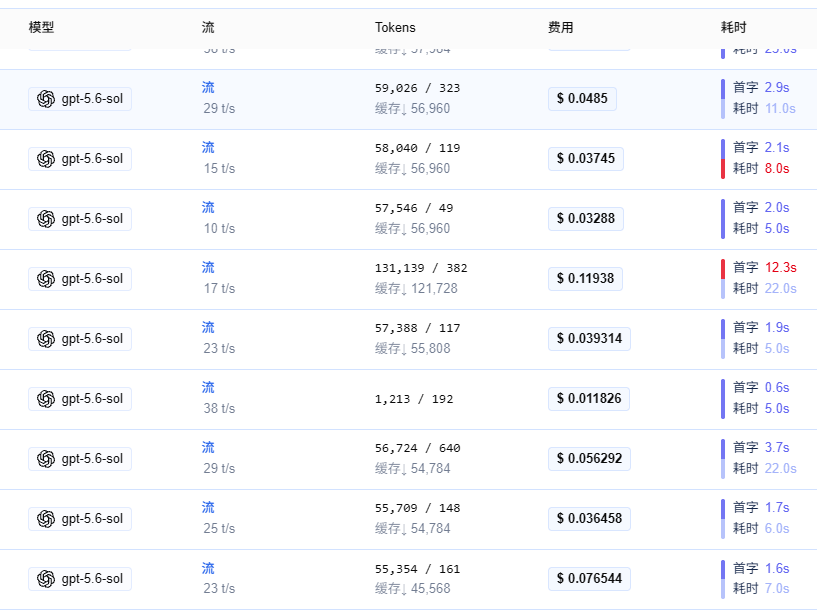
Task: Click the token count 57,546 / 49
Action: click(414, 208)
